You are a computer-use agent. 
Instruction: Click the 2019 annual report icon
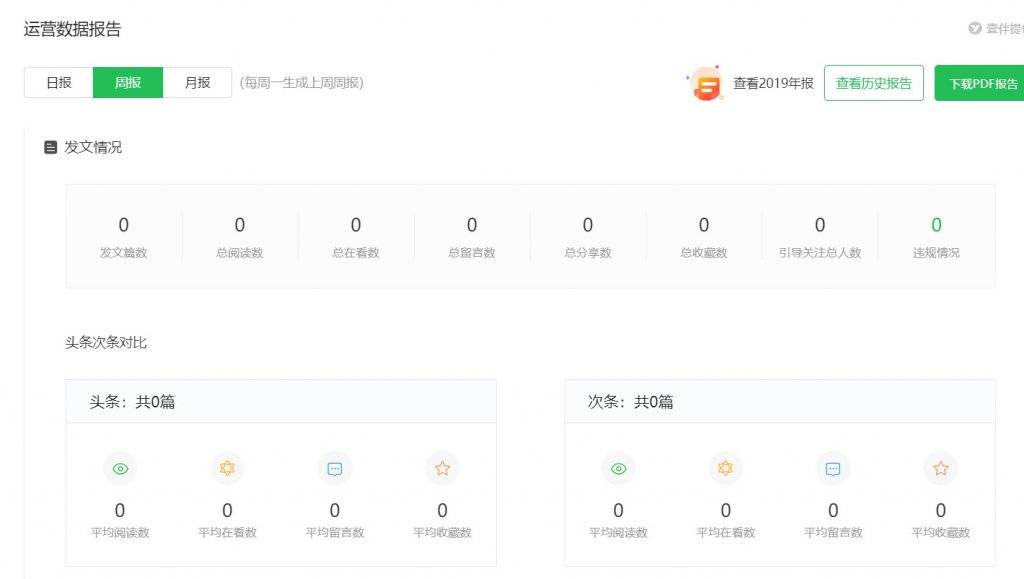point(705,84)
